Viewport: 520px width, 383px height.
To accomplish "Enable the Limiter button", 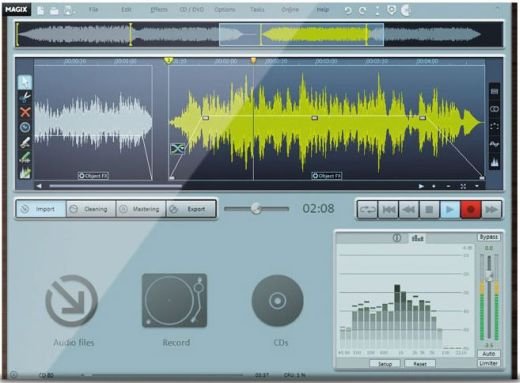I will click(488, 363).
